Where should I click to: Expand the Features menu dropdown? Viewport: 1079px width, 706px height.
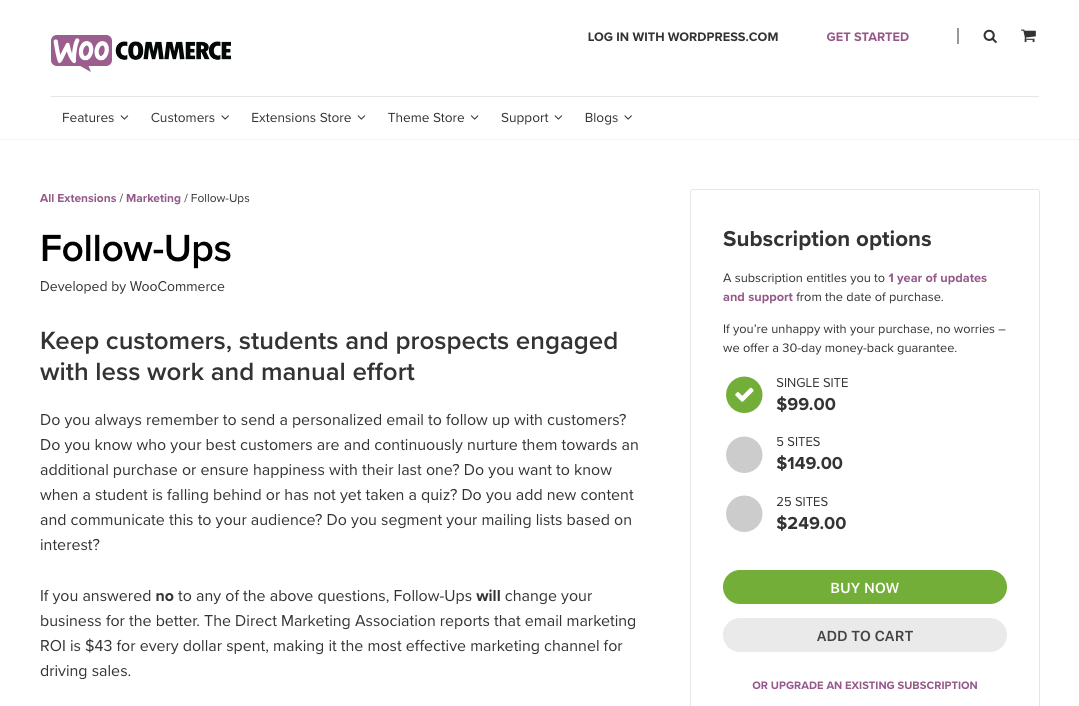[95, 118]
